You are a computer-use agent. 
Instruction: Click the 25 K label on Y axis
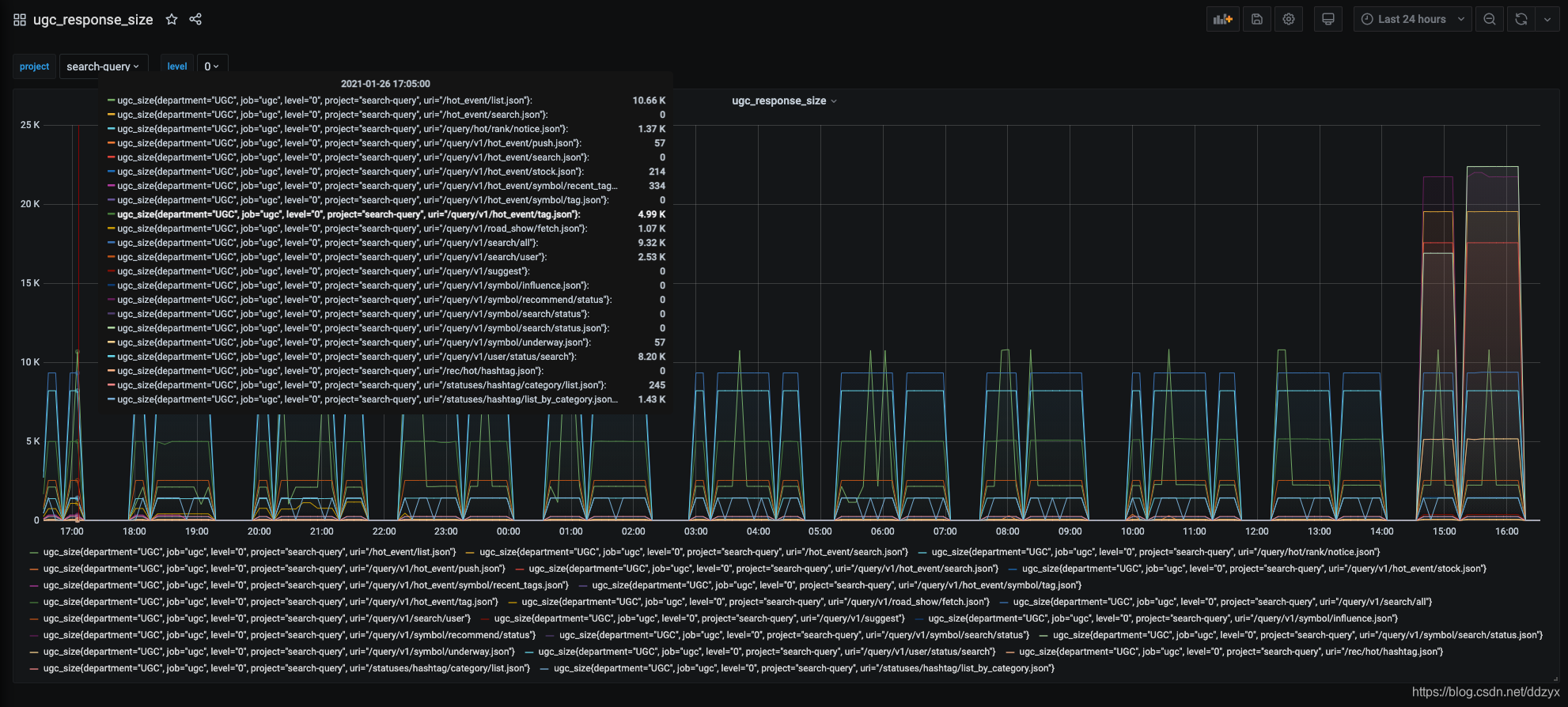30,125
